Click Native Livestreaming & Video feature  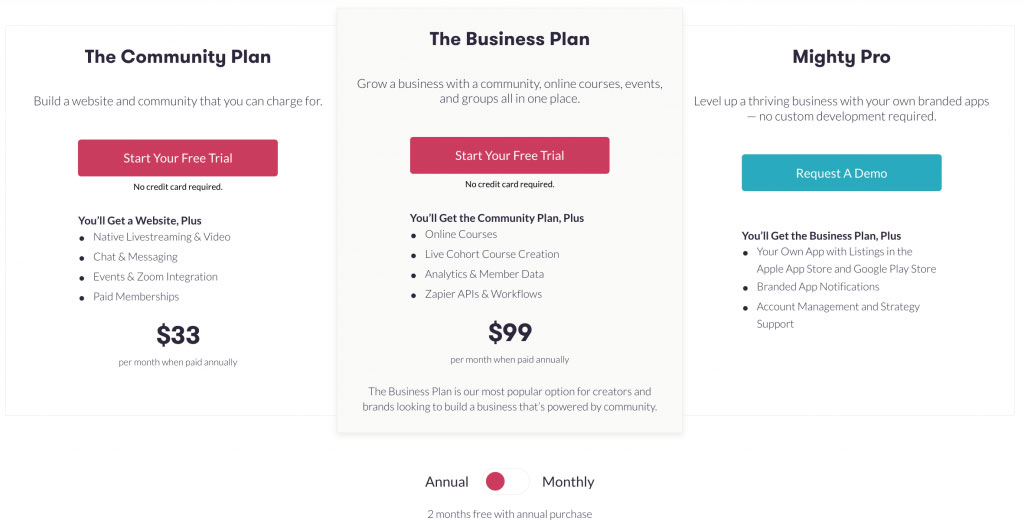[161, 237]
